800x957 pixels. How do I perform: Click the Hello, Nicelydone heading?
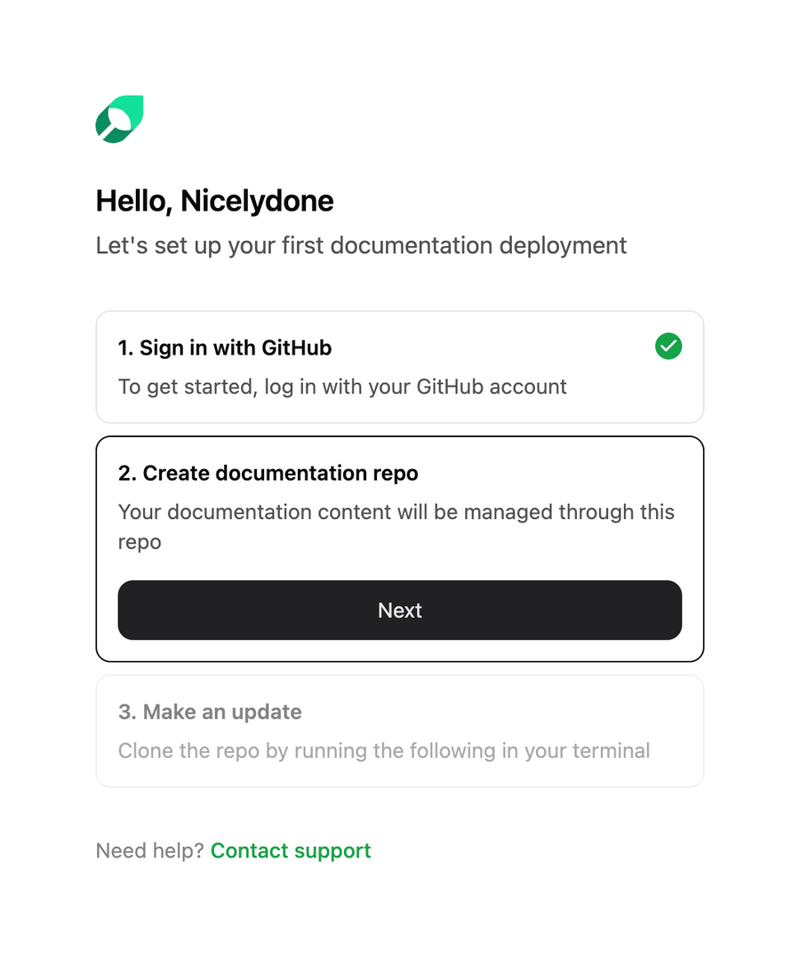214,201
